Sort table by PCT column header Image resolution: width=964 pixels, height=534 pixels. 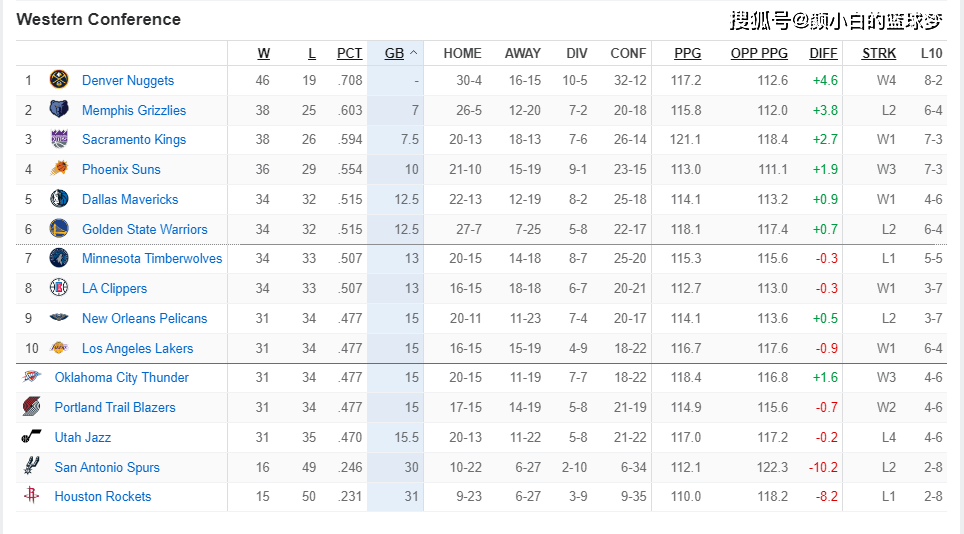pyautogui.click(x=349, y=53)
